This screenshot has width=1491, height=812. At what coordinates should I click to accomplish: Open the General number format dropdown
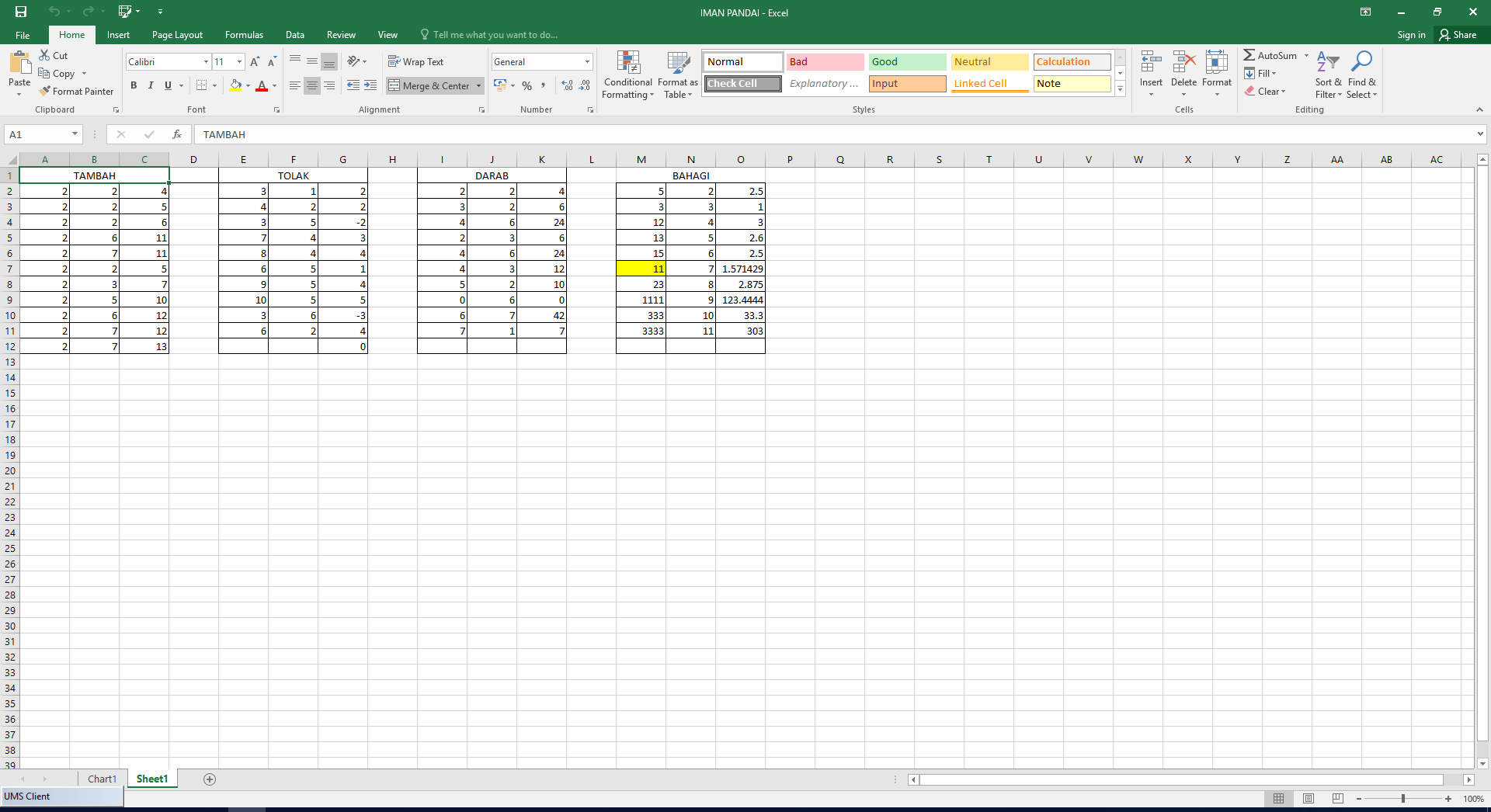tap(587, 61)
